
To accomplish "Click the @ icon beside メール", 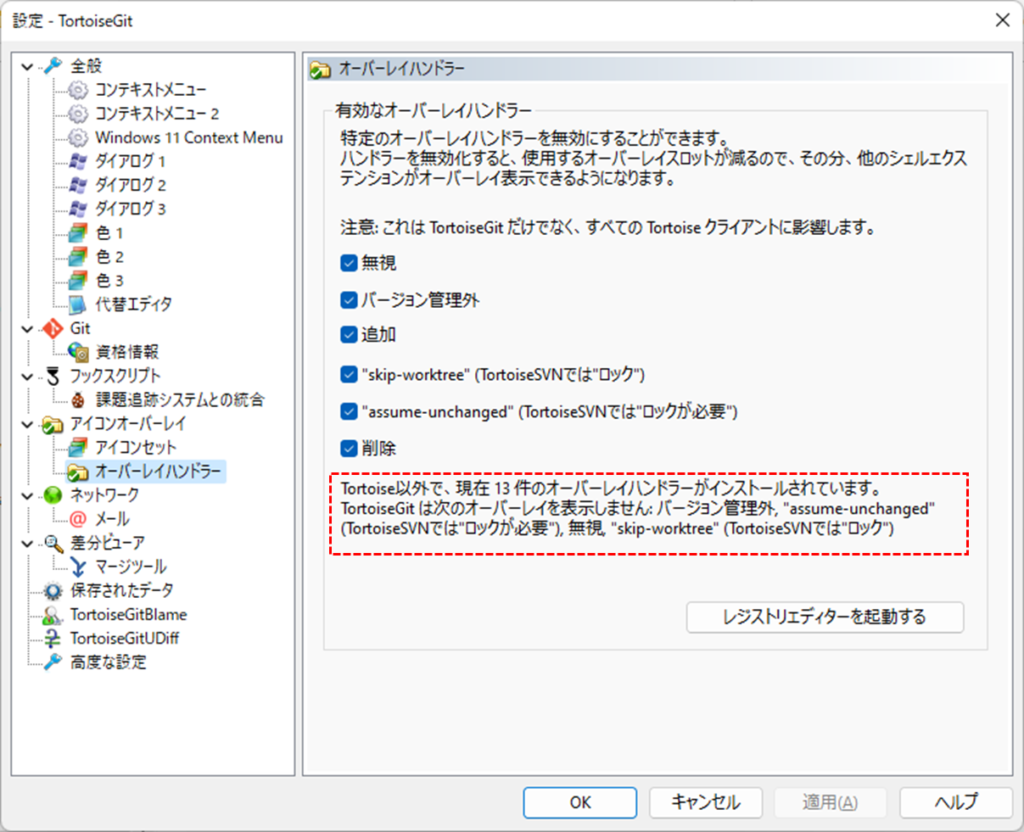I will tap(78, 519).
